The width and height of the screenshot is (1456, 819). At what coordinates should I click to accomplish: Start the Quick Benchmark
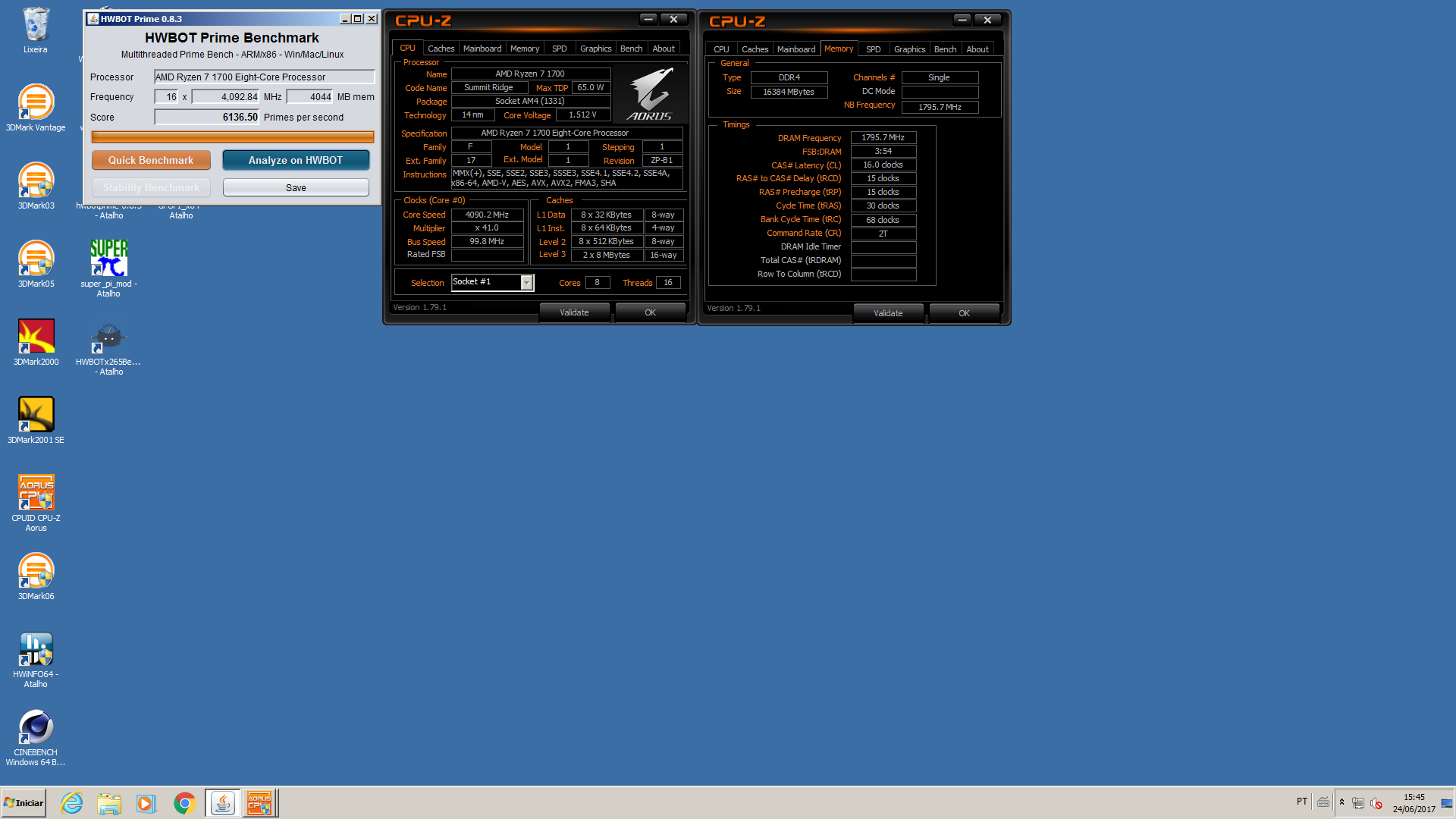click(151, 160)
